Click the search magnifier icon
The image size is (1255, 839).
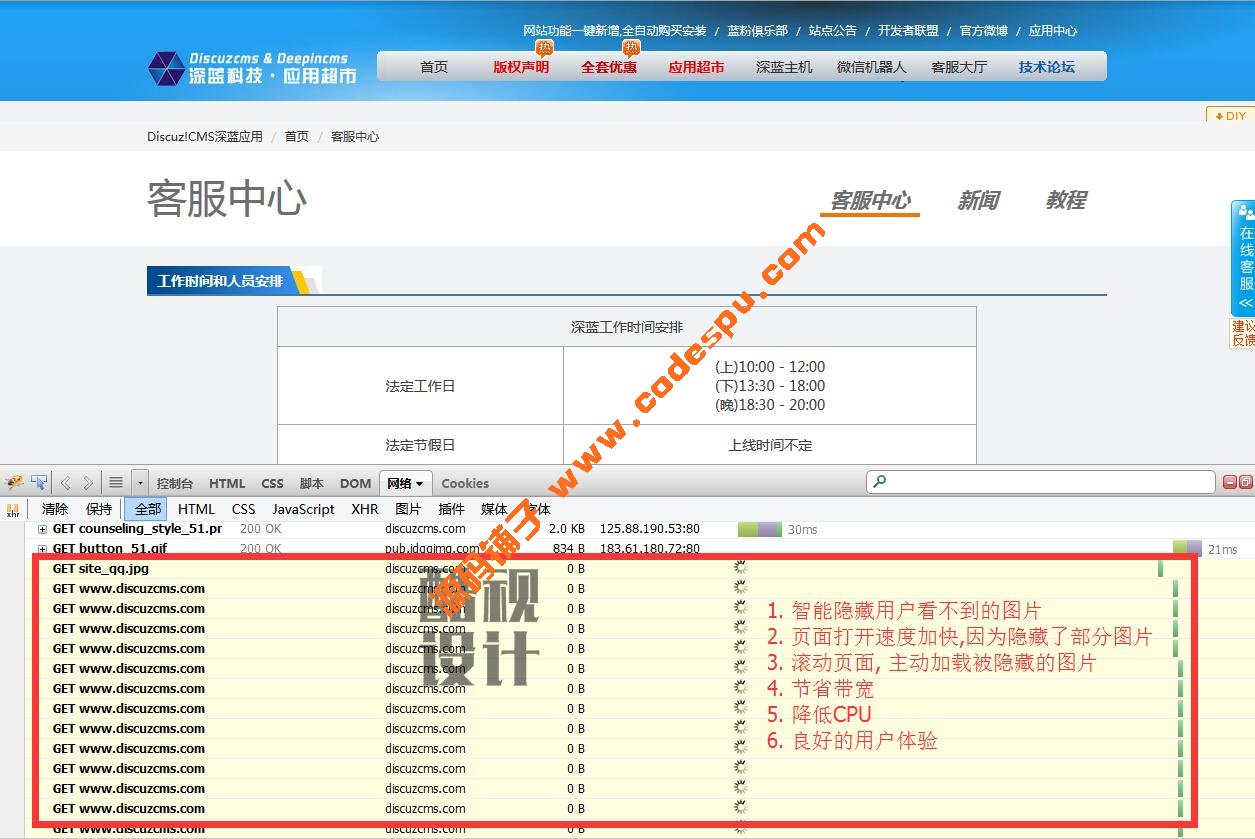pos(880,482)
